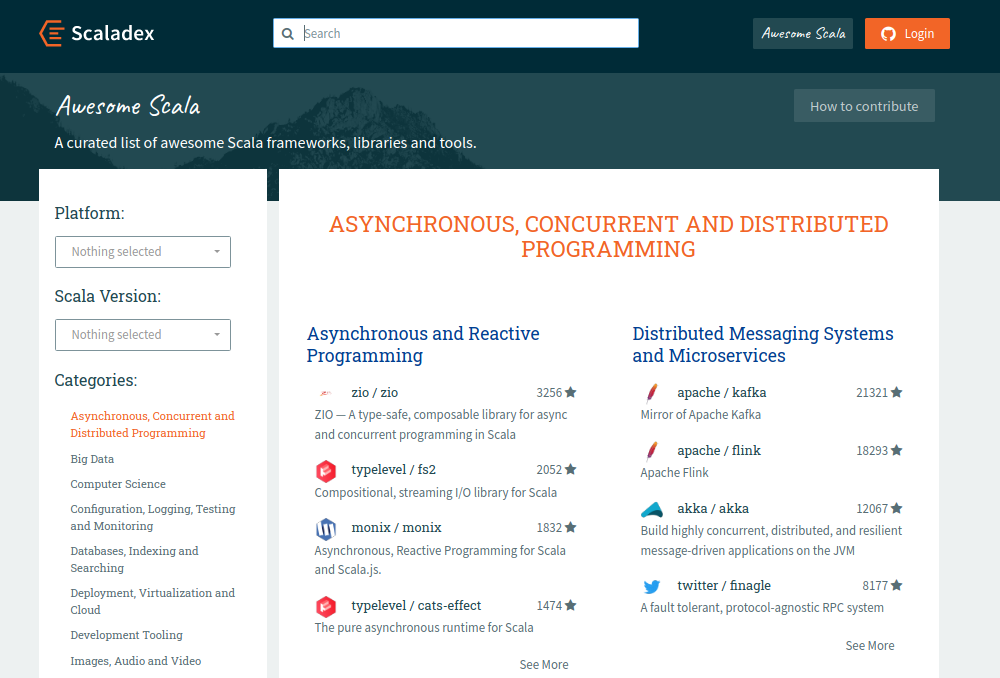This screenshot has height=678, width=1000.
Task: Click the apache flink feather logo
Action: [651, 451]
